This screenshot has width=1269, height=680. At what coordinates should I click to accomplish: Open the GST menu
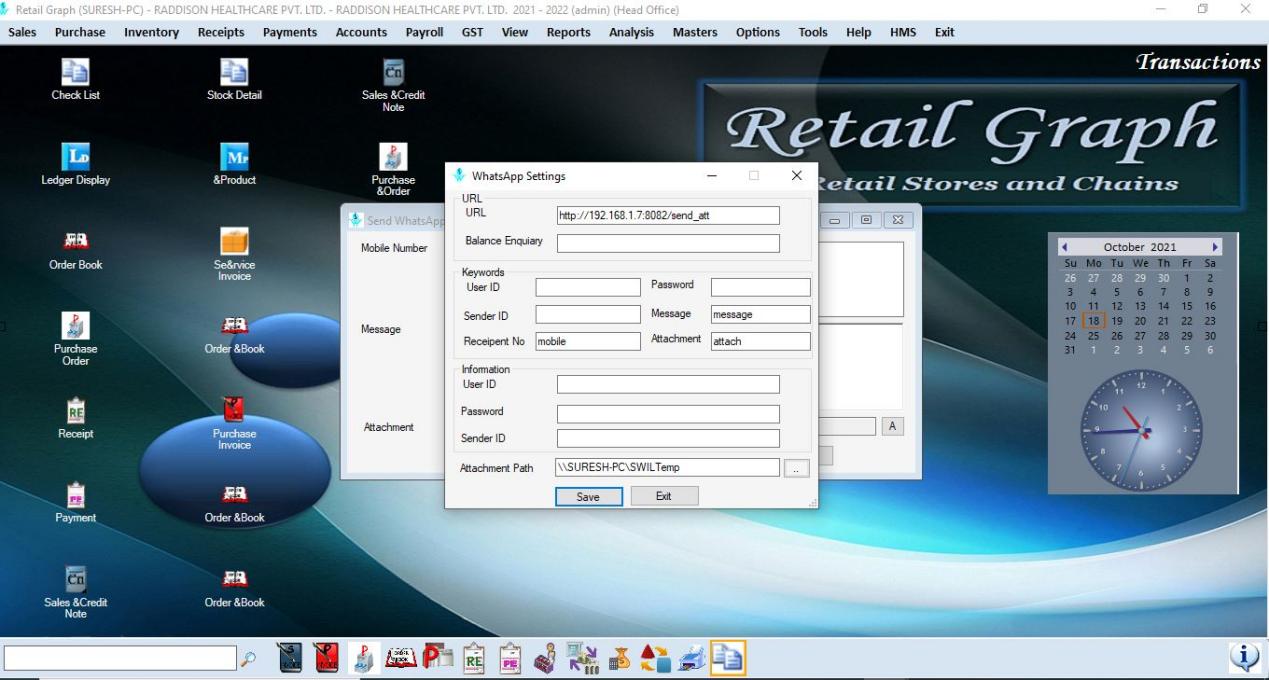473,32
